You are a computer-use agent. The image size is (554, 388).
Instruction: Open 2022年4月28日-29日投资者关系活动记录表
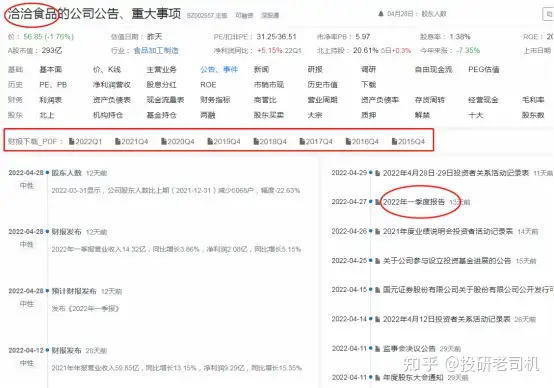tap(456, 173)
